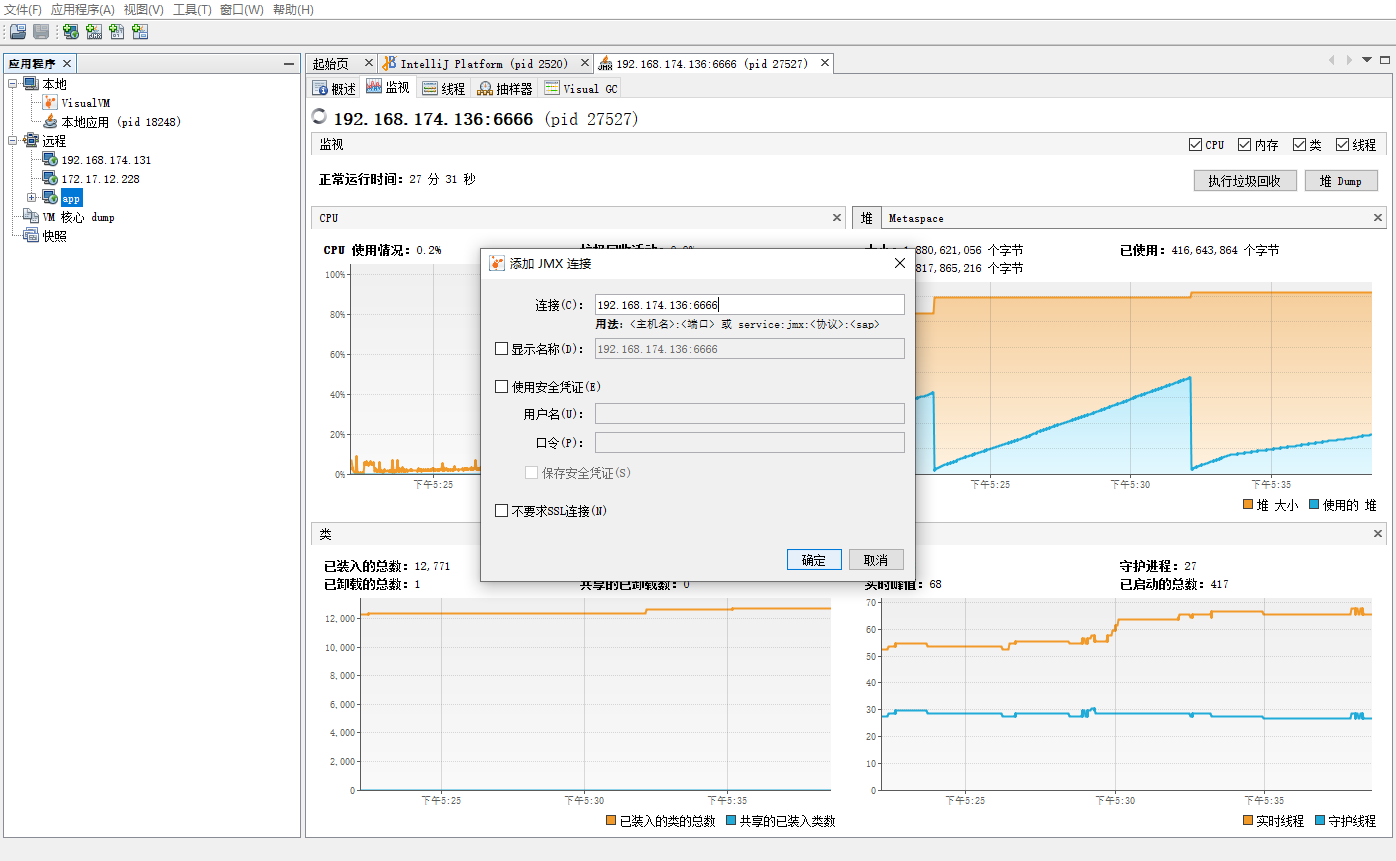Click the host icon for 172.17.12.228
1396x861 pixels.
tap(50, 178)
